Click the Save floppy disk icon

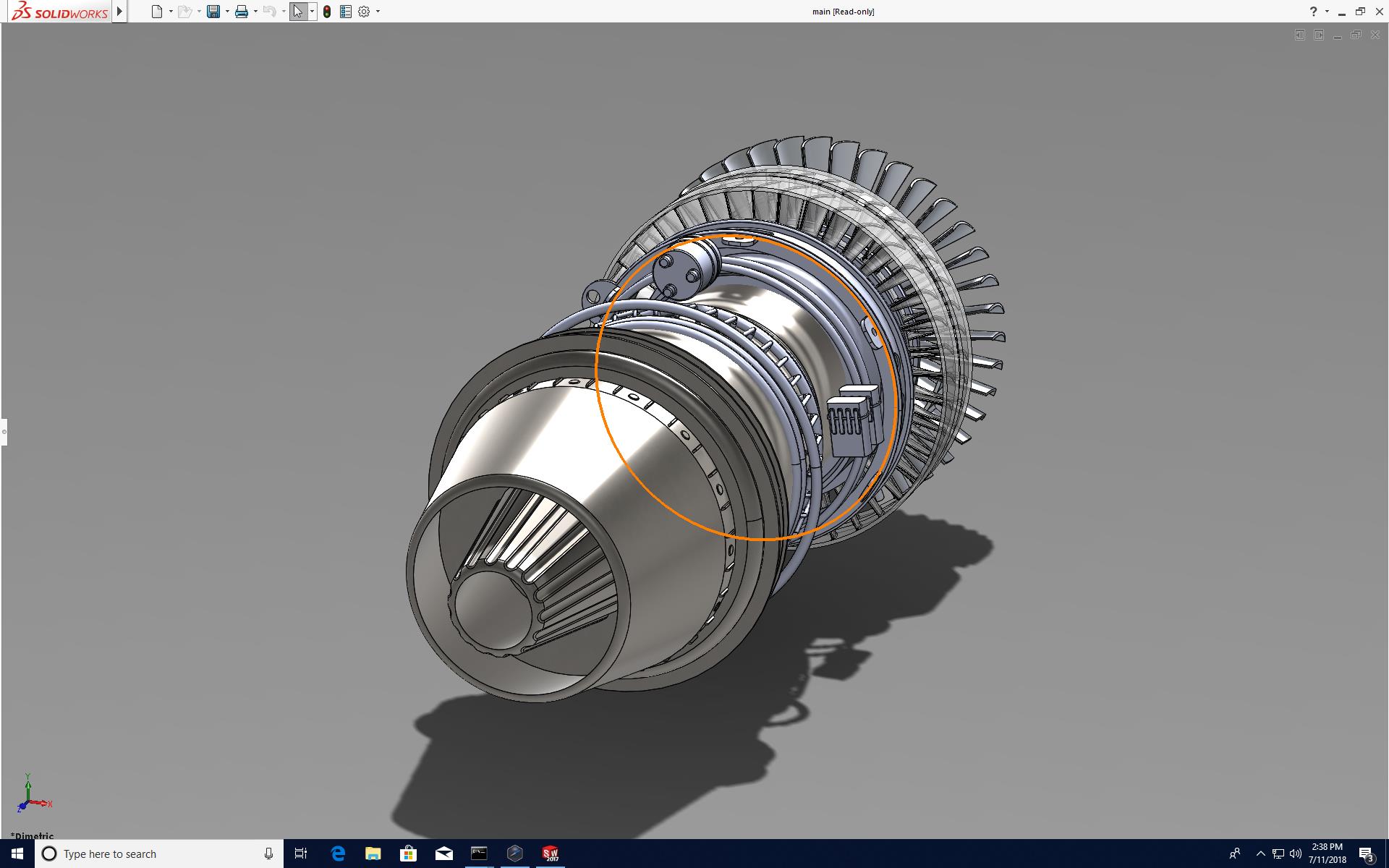[x=213, y=12]
